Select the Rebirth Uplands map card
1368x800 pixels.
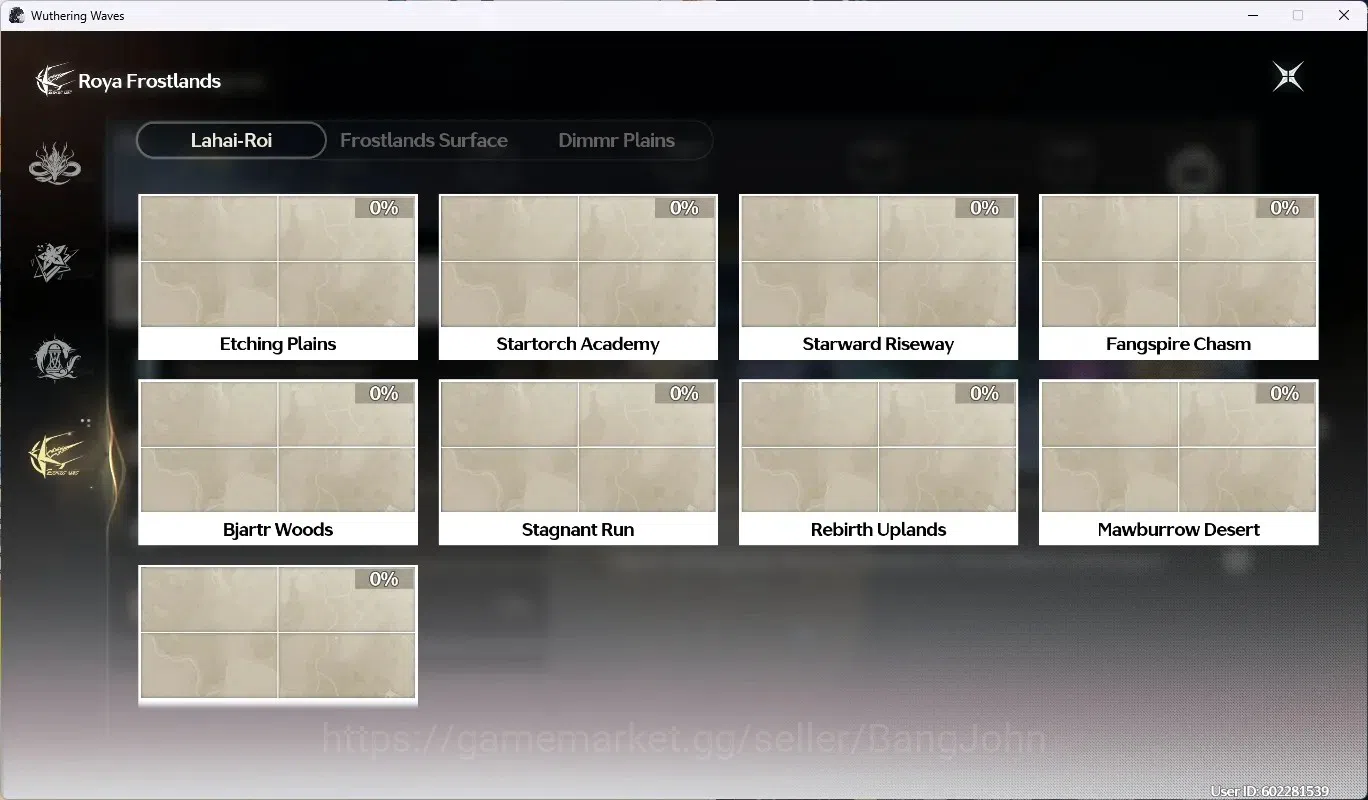pyautogui.click(x=878, y=462)
